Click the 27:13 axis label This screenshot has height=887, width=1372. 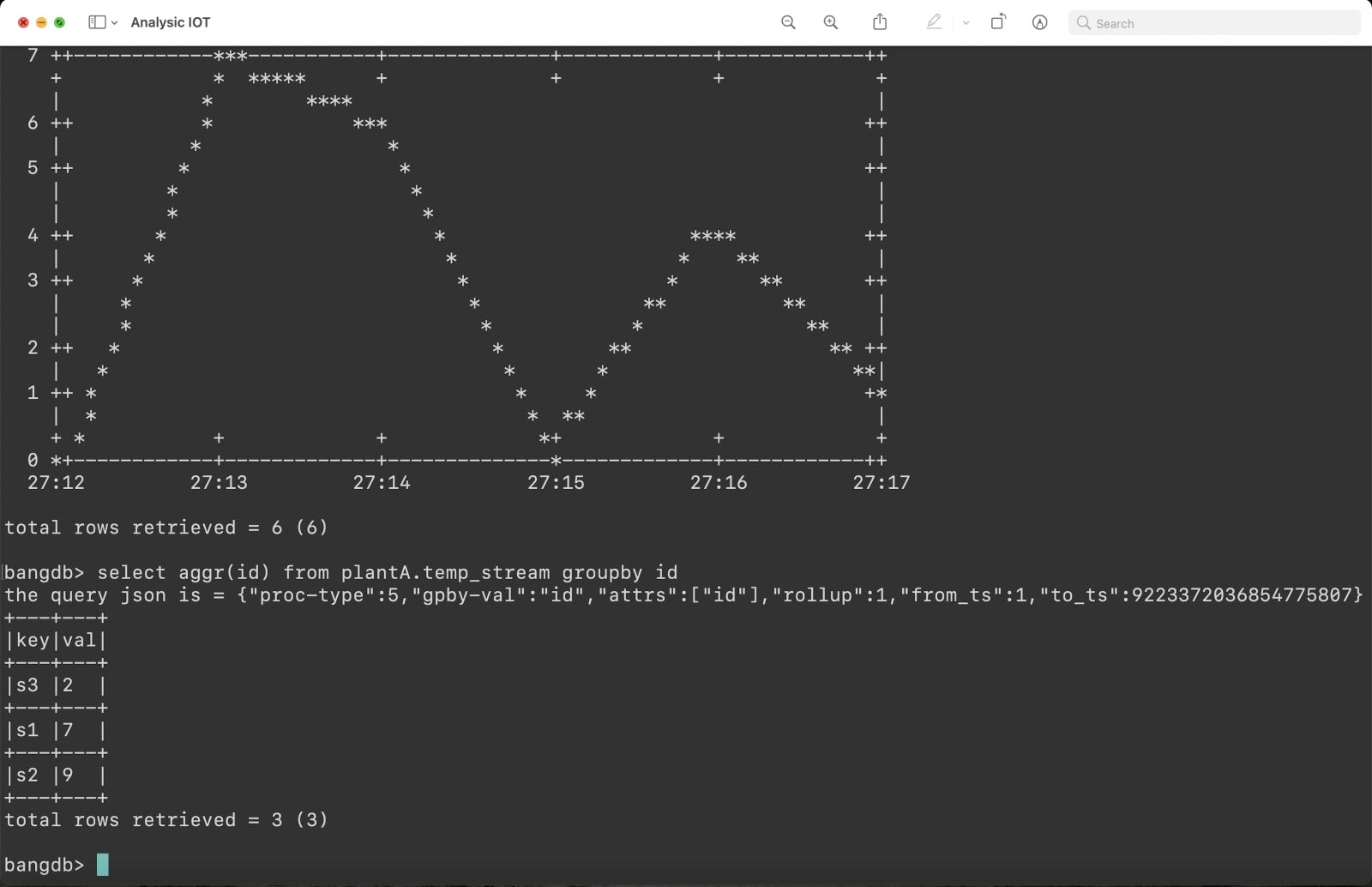[x=219, y=483]
